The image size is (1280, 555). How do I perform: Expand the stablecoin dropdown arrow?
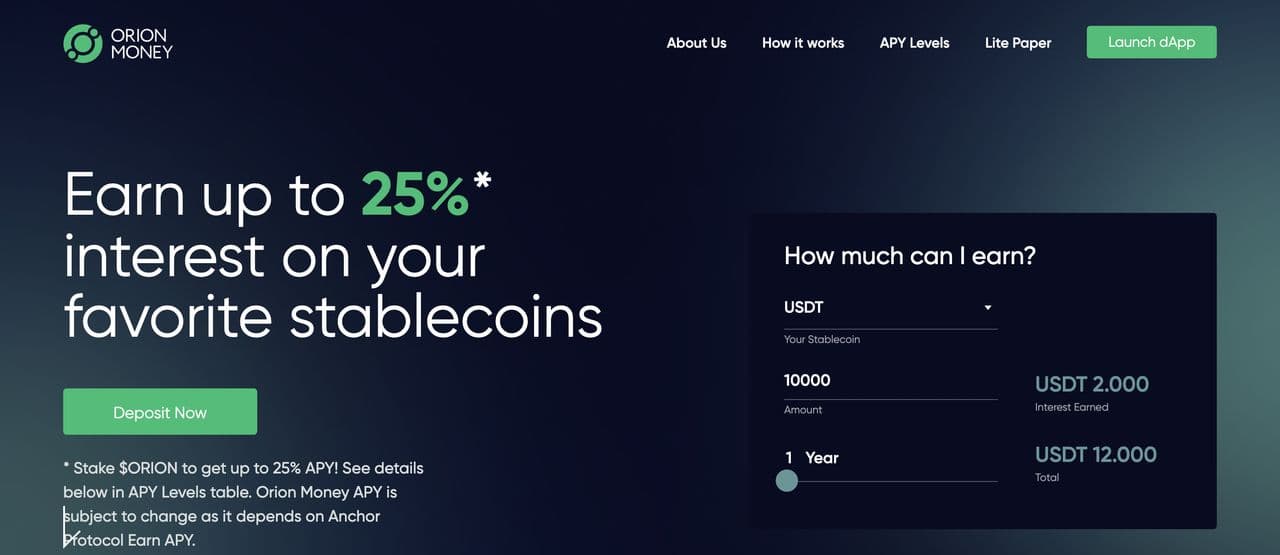(x=987, y=308)
